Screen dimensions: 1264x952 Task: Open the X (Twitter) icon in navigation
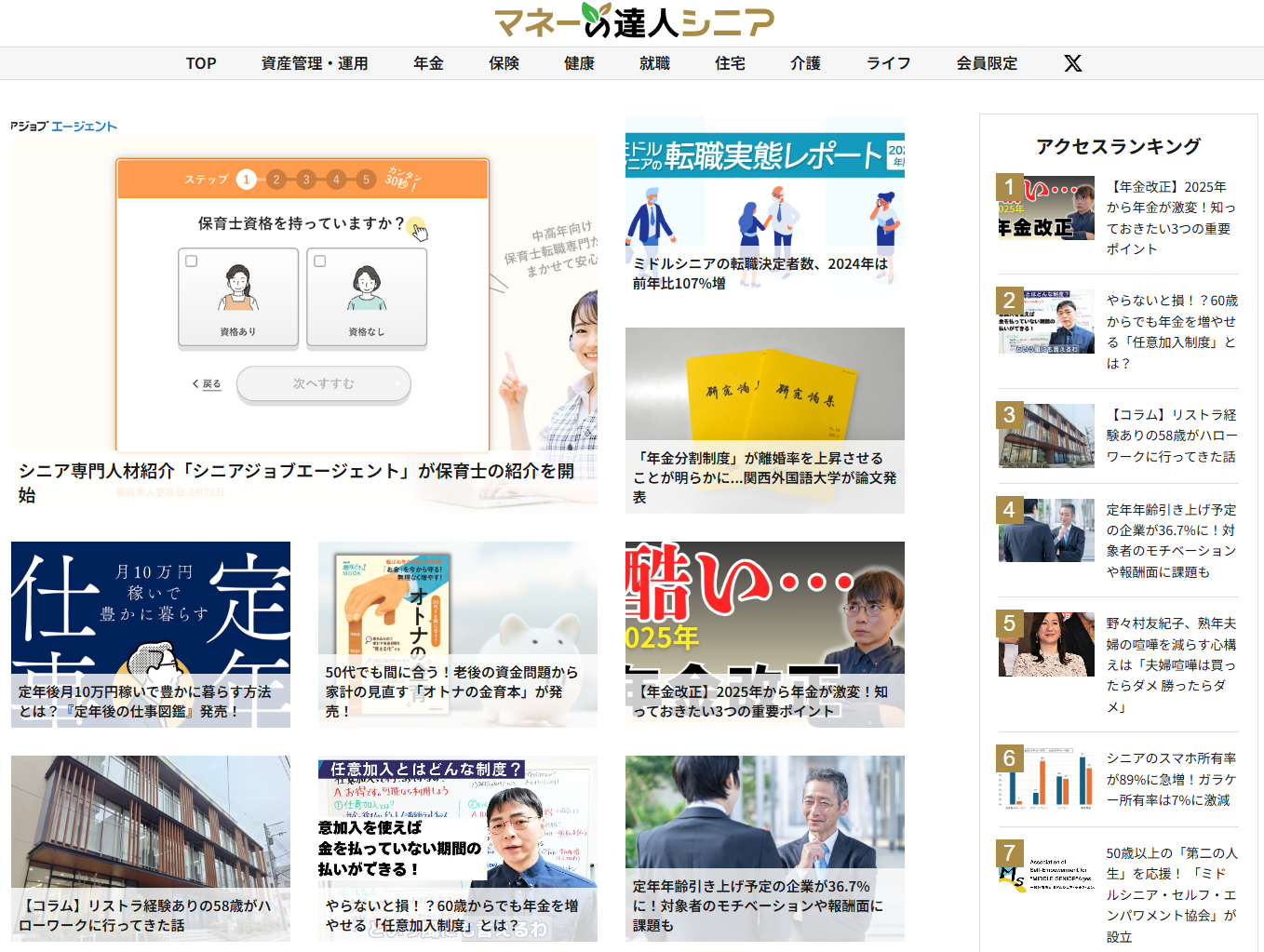(x=1072, y=63)
